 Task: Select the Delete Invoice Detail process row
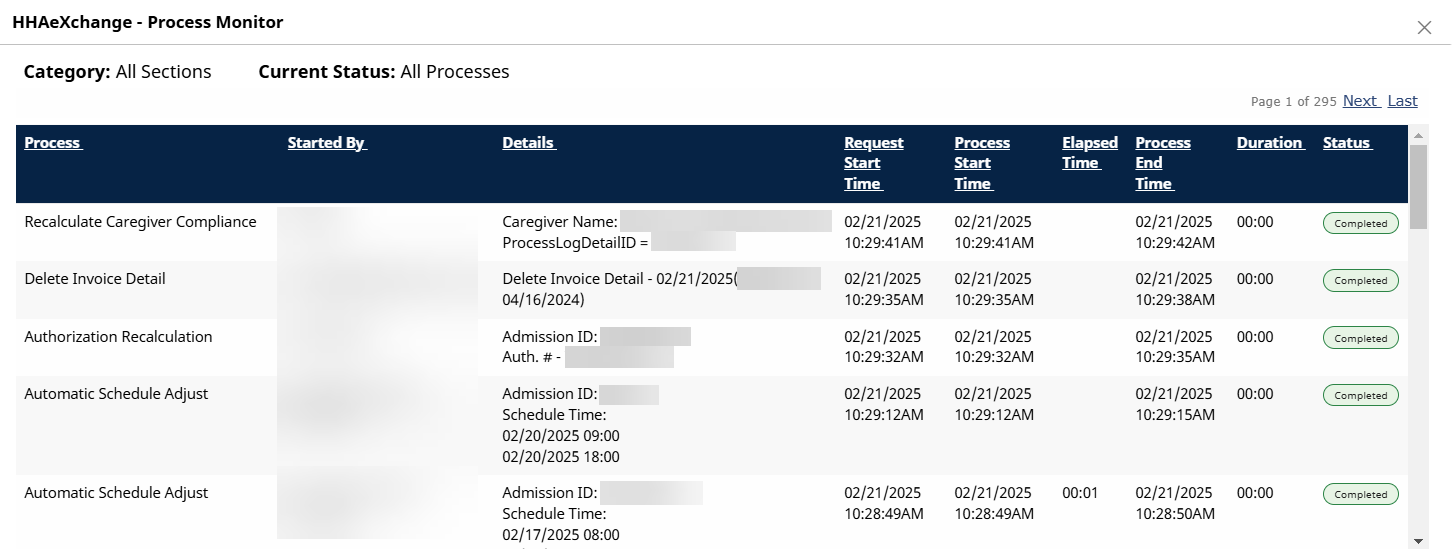[95, 279]
